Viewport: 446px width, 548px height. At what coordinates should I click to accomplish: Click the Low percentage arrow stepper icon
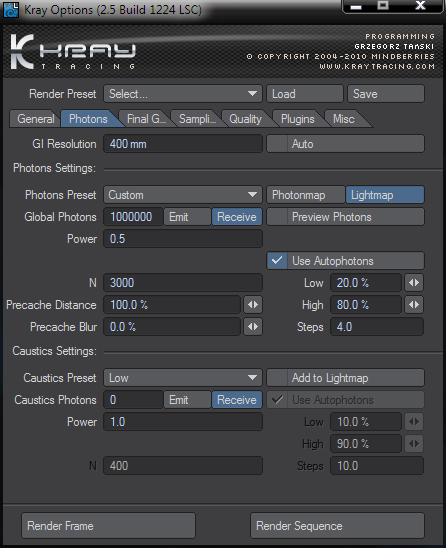414,282
